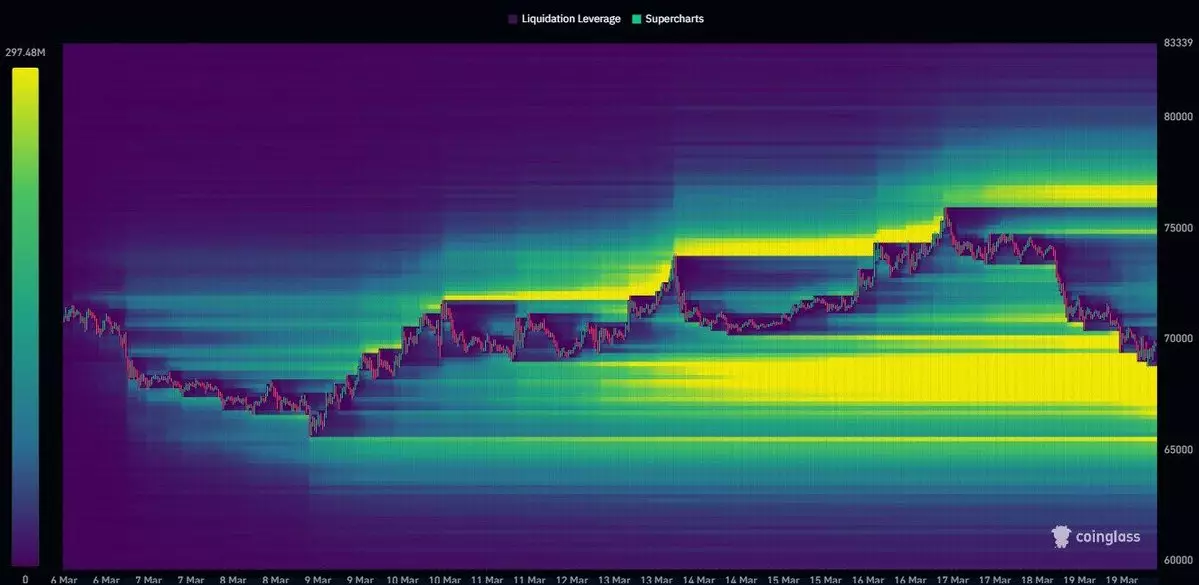Click the 80000 price axis label
The width and height of the screenshot is (1199, 585).
pos(1178,117)
